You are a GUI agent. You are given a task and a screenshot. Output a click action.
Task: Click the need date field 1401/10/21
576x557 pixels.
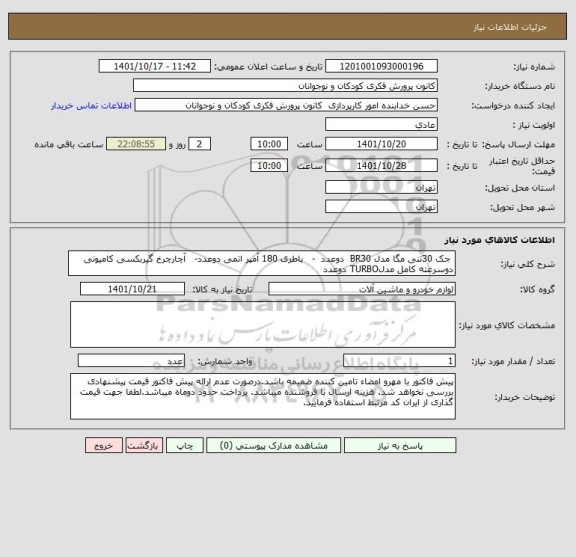coord(132,289)
